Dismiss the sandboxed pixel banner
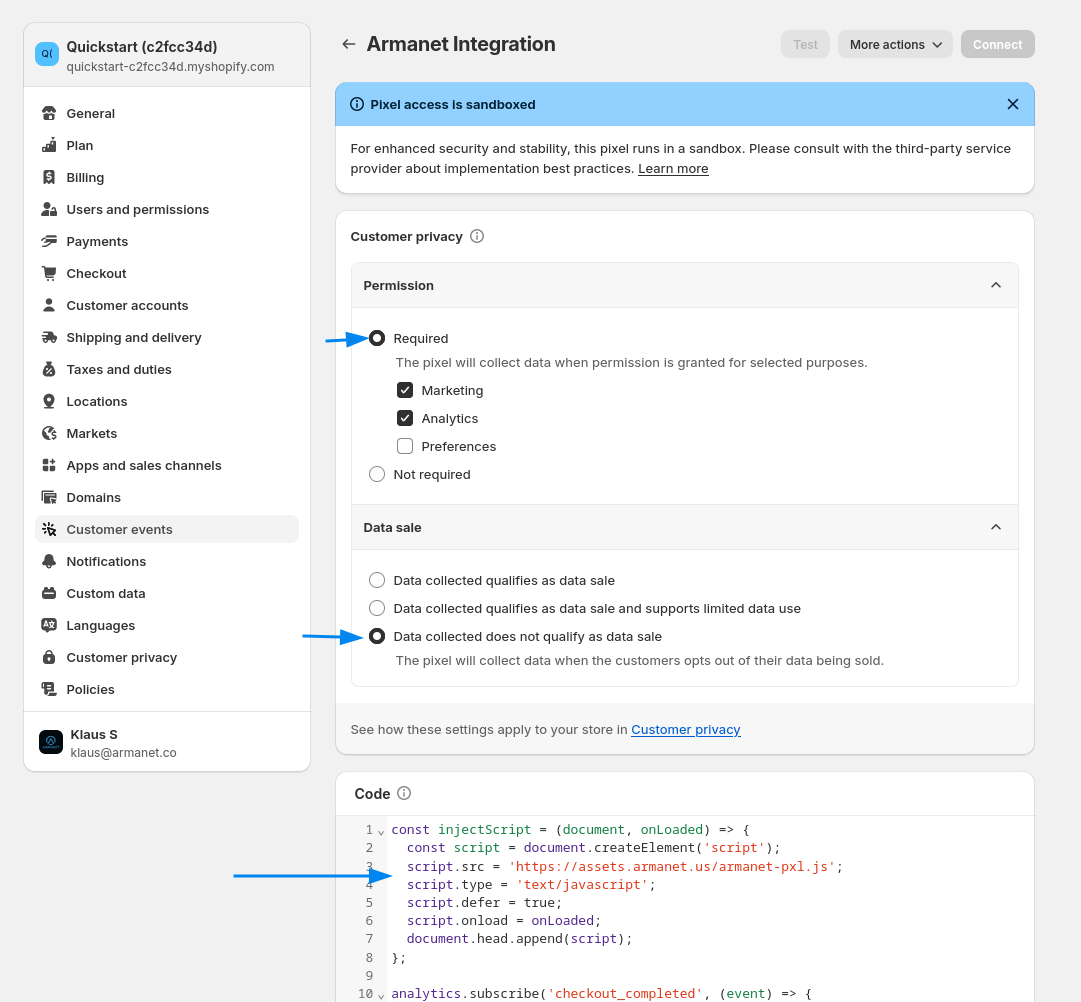This screenshot has width=1081, height=1002. pos(1012,104)
